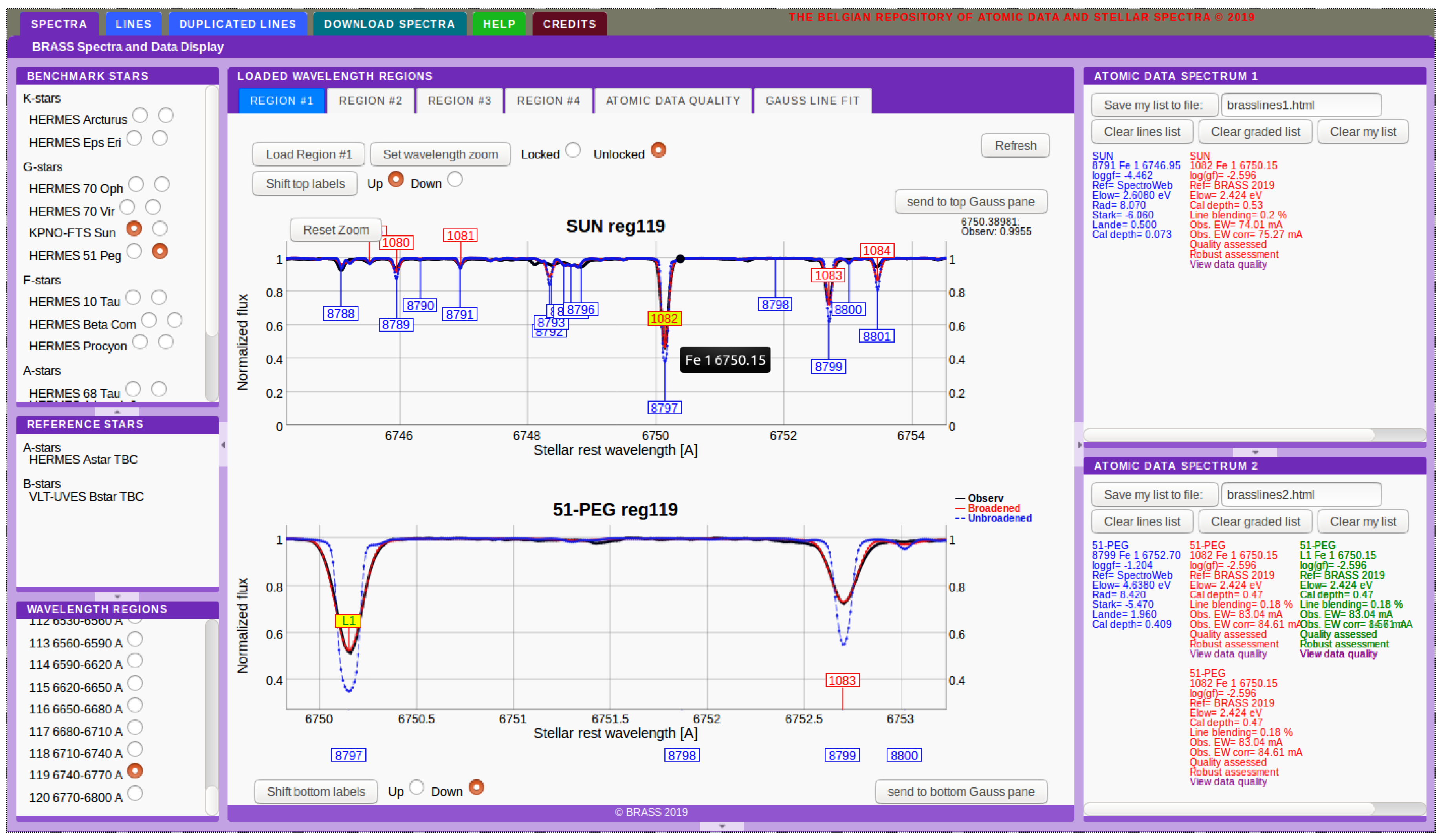
Task: Open the Duplicated Lines menu tab
Action: point(238,24)
